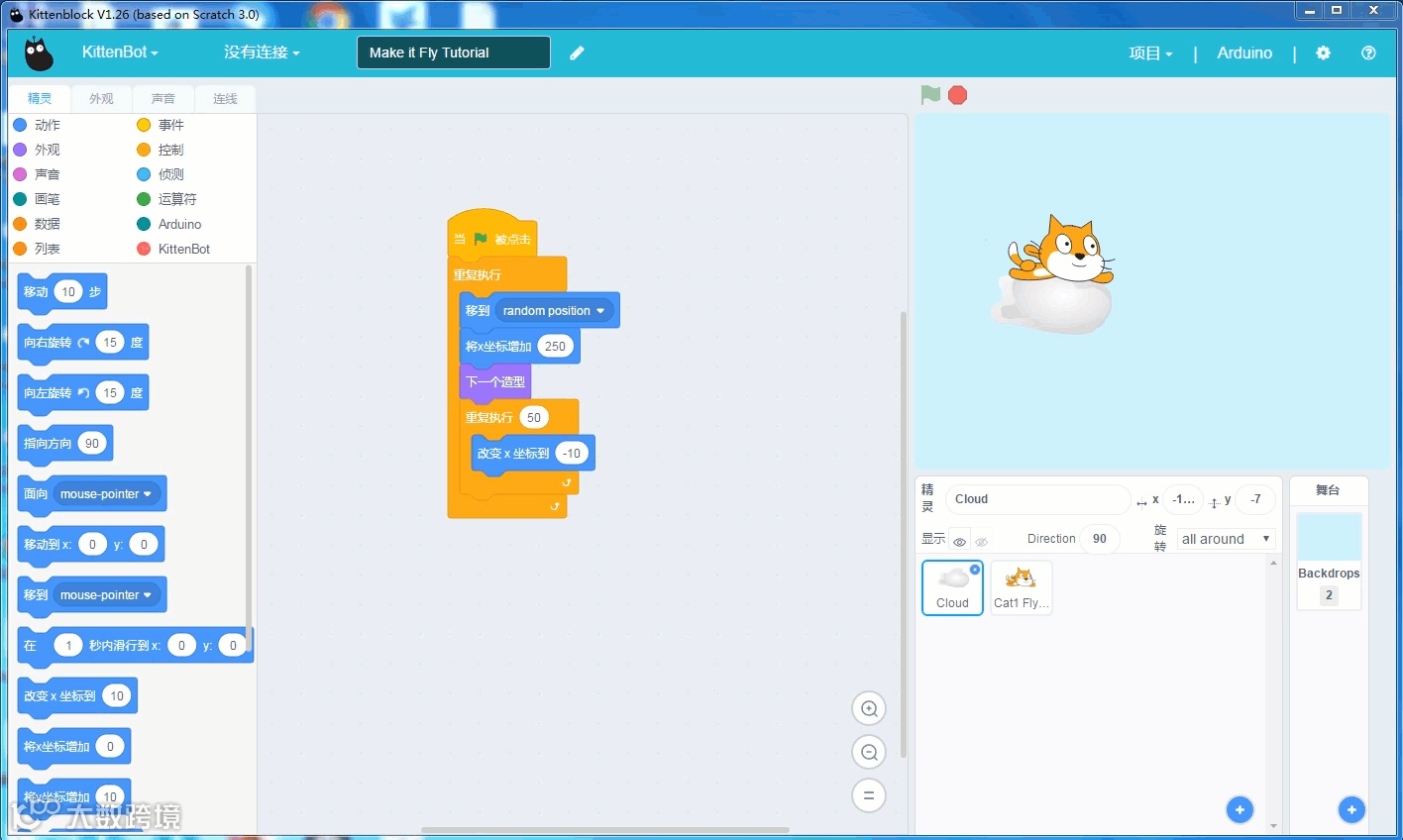Delete the Cloud sprite with its x badge
Screen dimensions: 1403x840
(975, 570)
